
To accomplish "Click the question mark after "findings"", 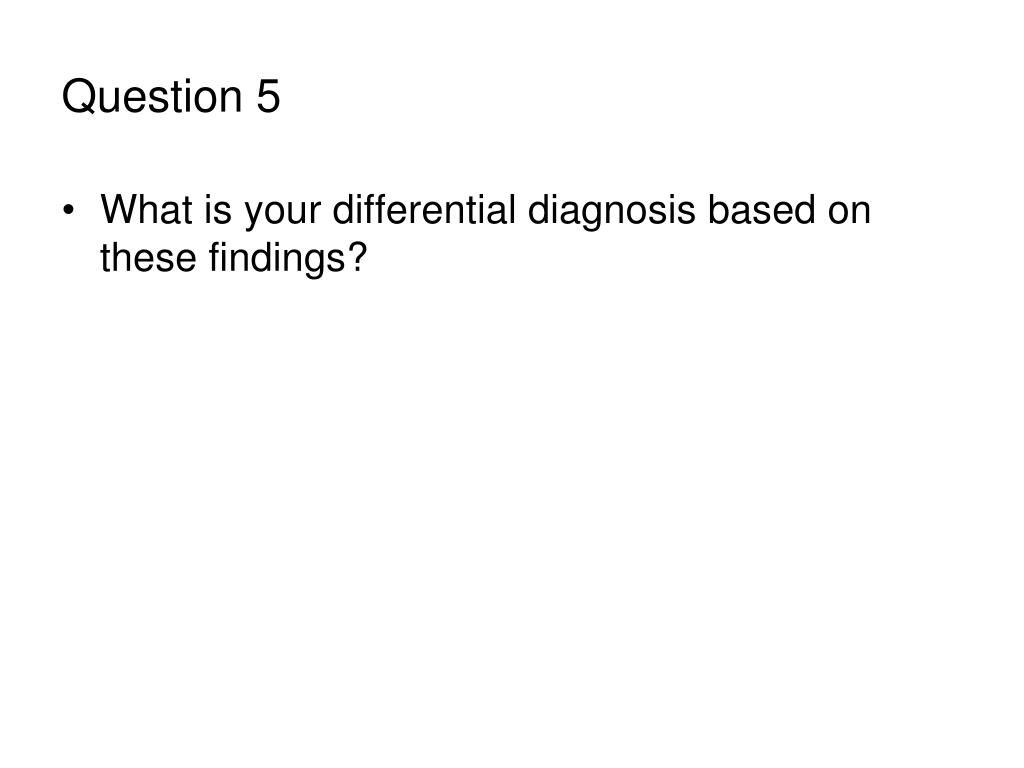I will (x=357, y=257).
